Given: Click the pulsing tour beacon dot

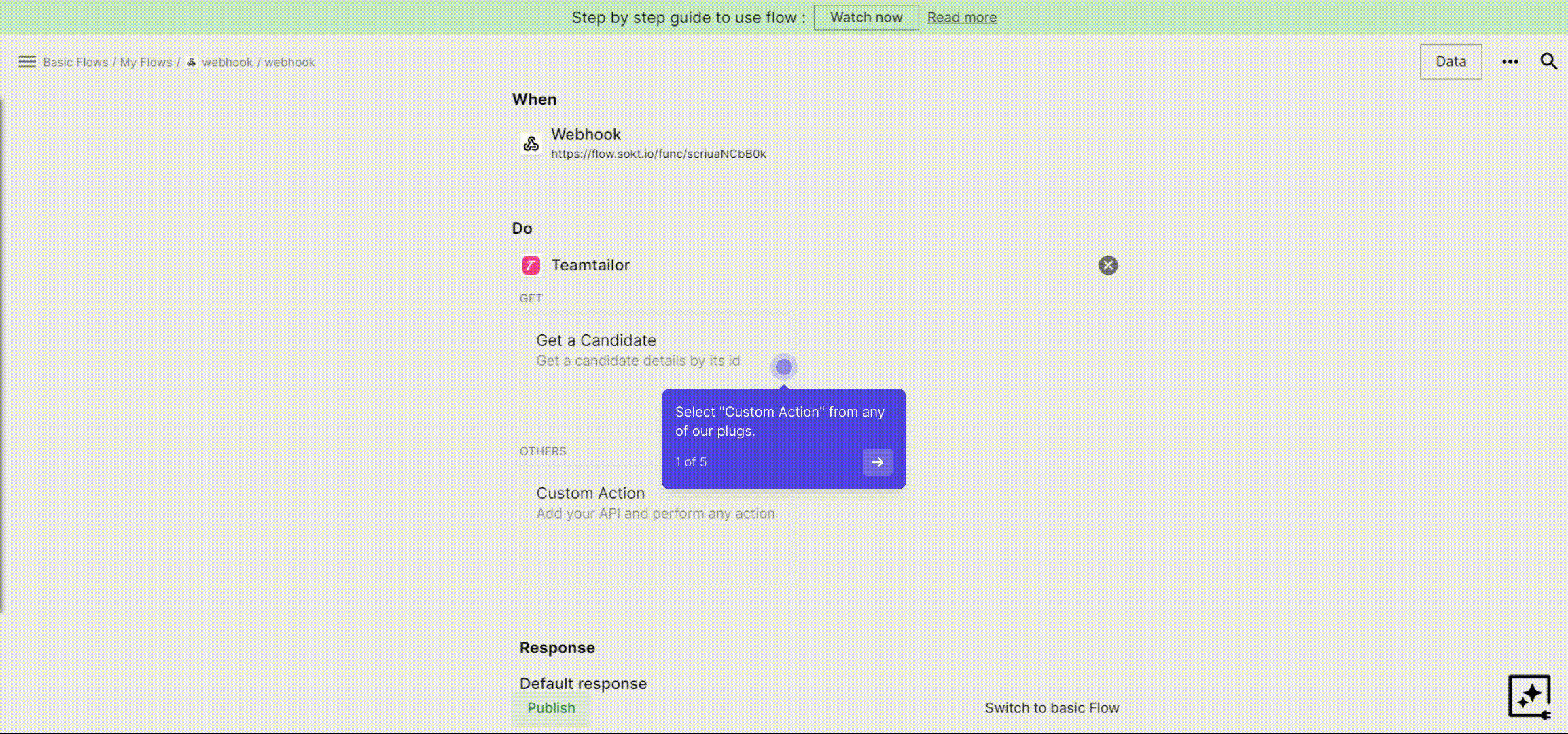Looking at the screenshot, I should [784, 367].
